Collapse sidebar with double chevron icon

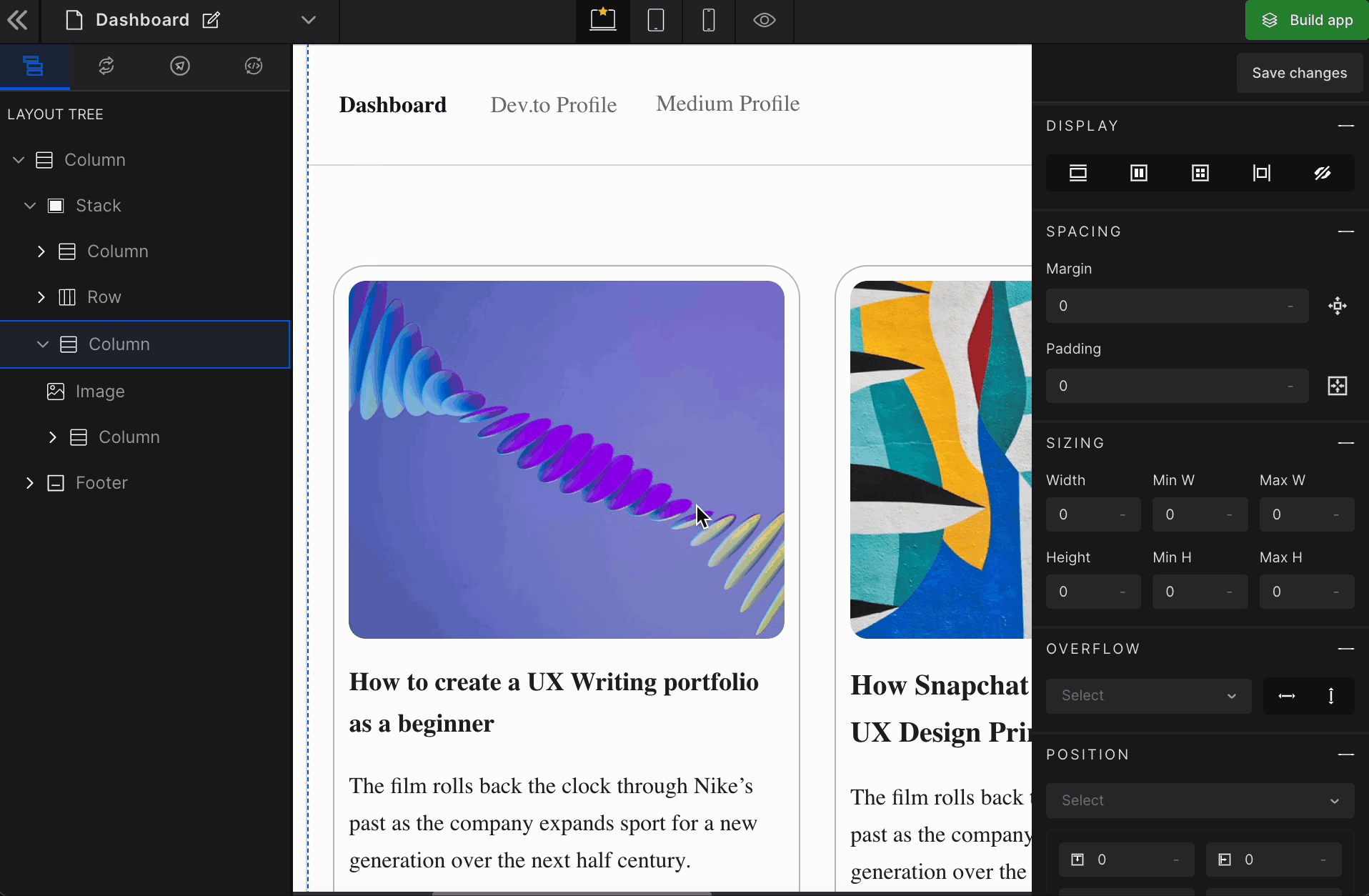(x=19, y=20)
